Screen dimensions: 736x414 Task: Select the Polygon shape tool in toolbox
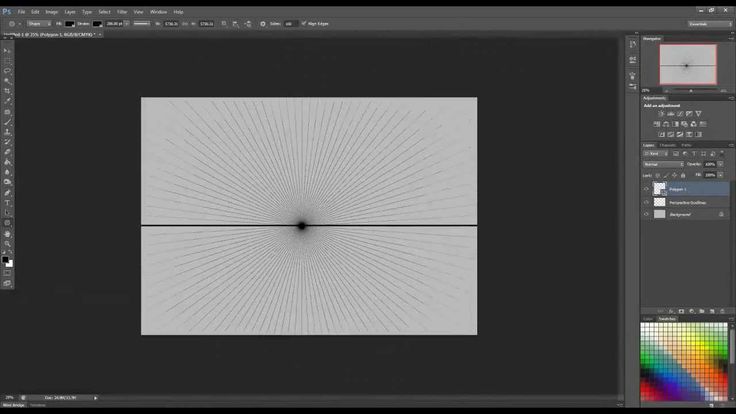(x=7, y=223)
